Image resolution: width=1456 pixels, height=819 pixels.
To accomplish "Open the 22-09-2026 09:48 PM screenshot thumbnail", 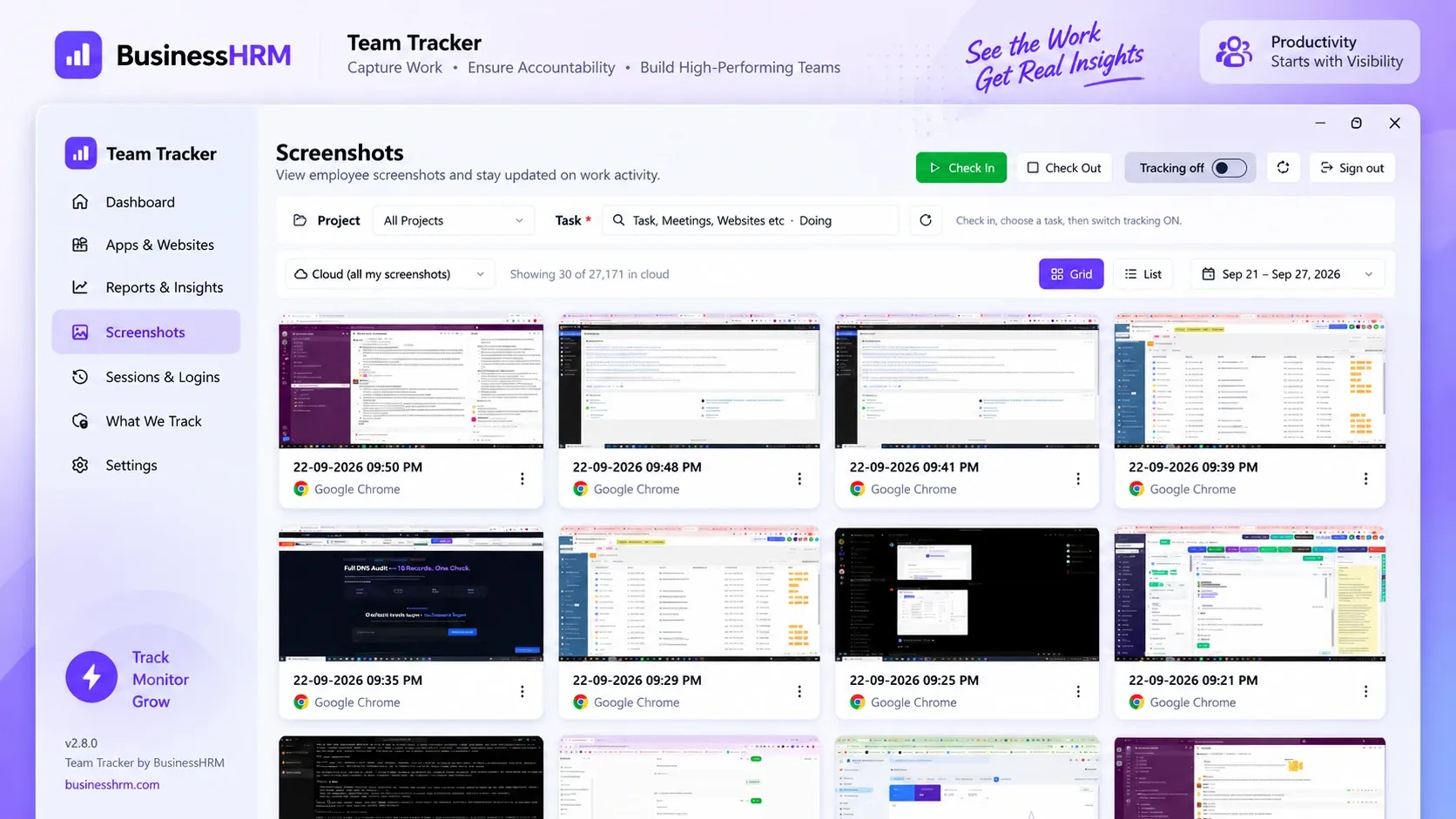I will click(689, 381).
